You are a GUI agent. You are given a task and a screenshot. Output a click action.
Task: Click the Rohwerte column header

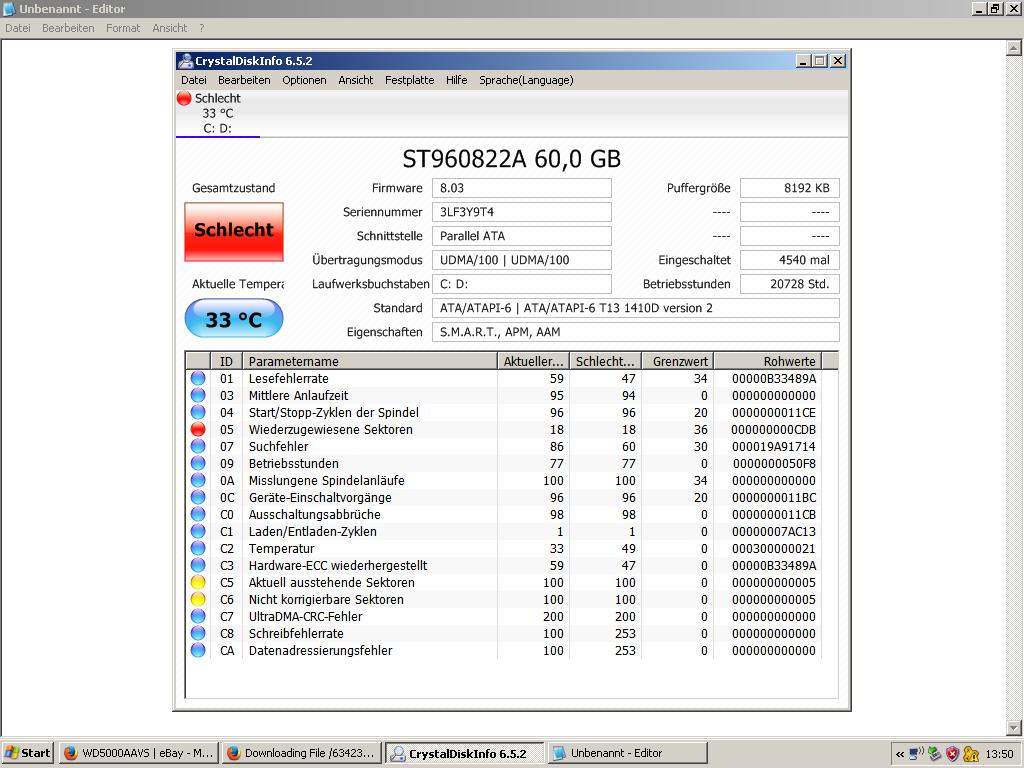[767, 361]
